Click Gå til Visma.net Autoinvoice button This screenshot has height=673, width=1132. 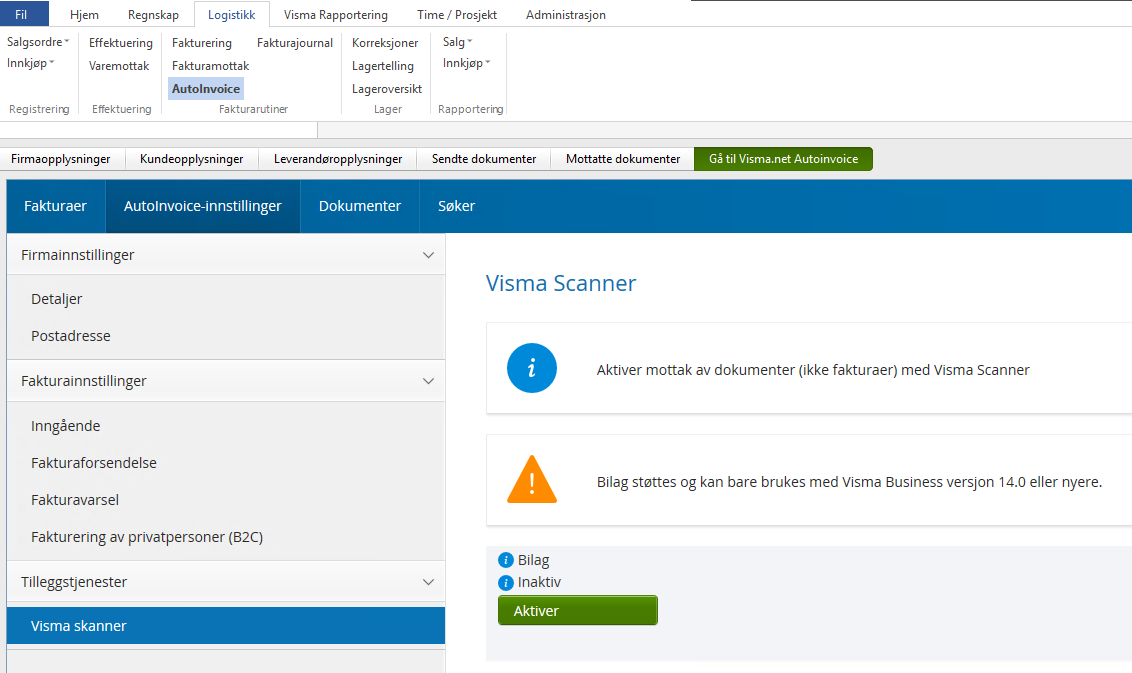pyautogui.click(x=783, y=159)
